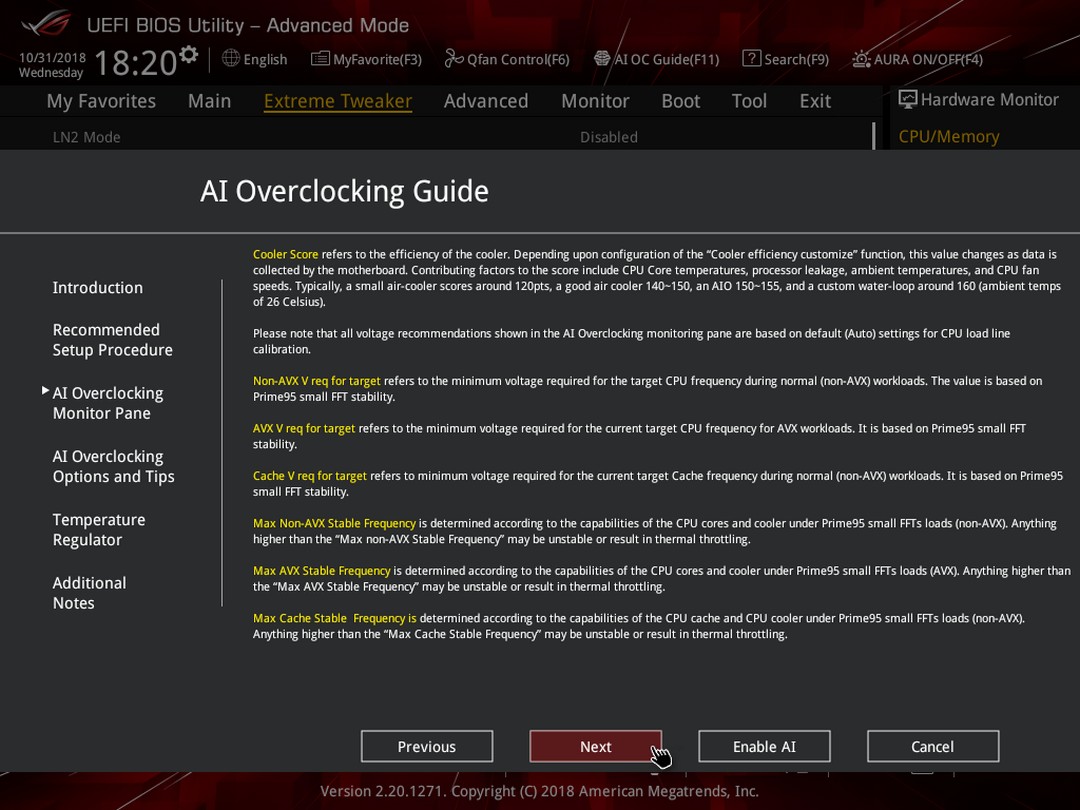
Task: Toggle AURA ON/OFF(F4)
Action: coord(928,59)
